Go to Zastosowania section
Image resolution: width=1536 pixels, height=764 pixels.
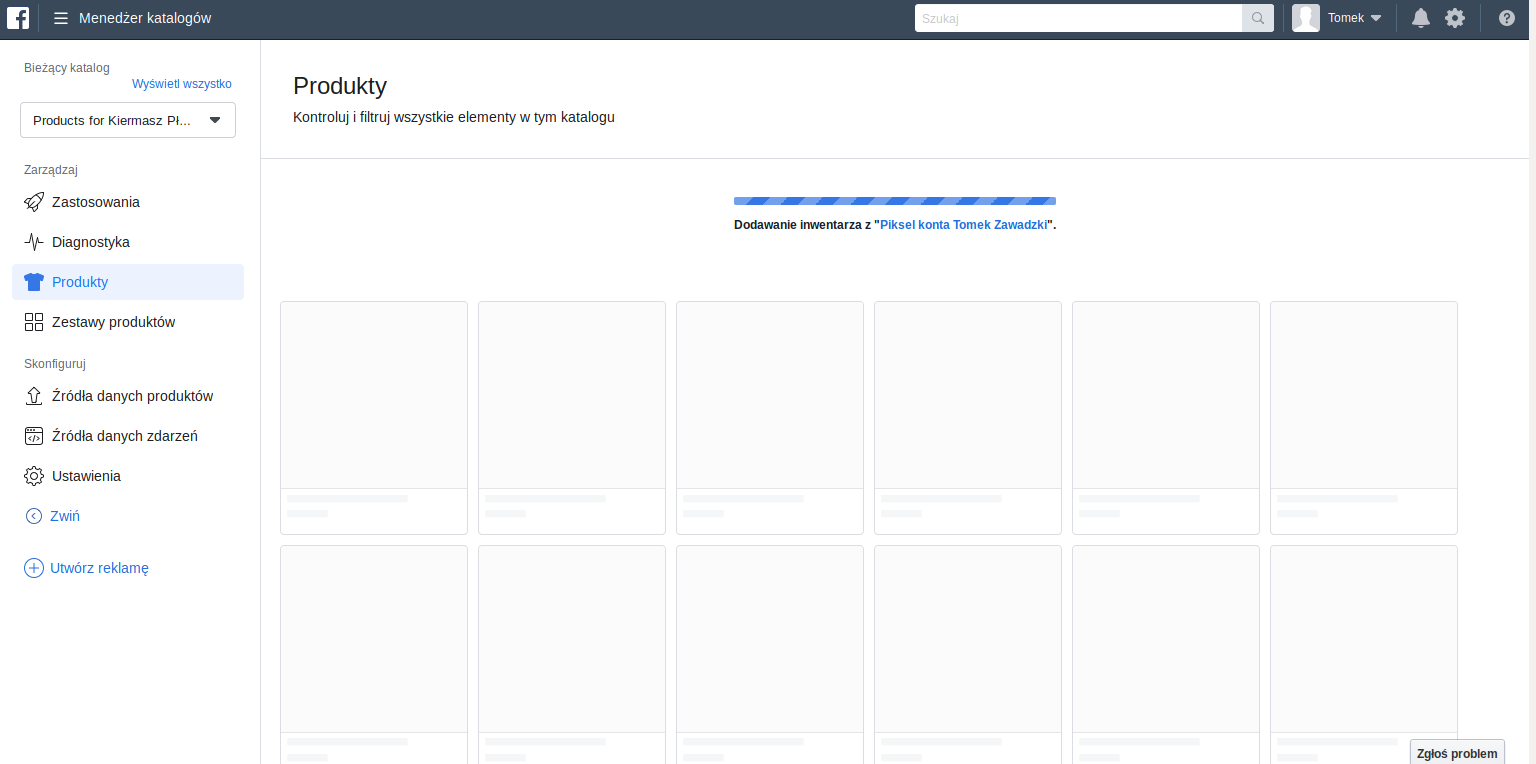[x=128, y=202]
